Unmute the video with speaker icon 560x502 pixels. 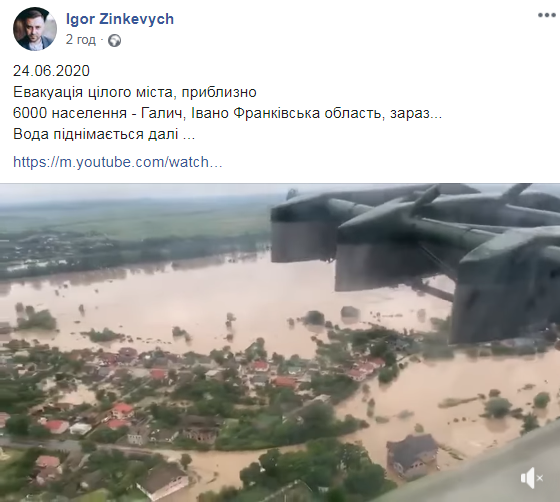(532, 478)
